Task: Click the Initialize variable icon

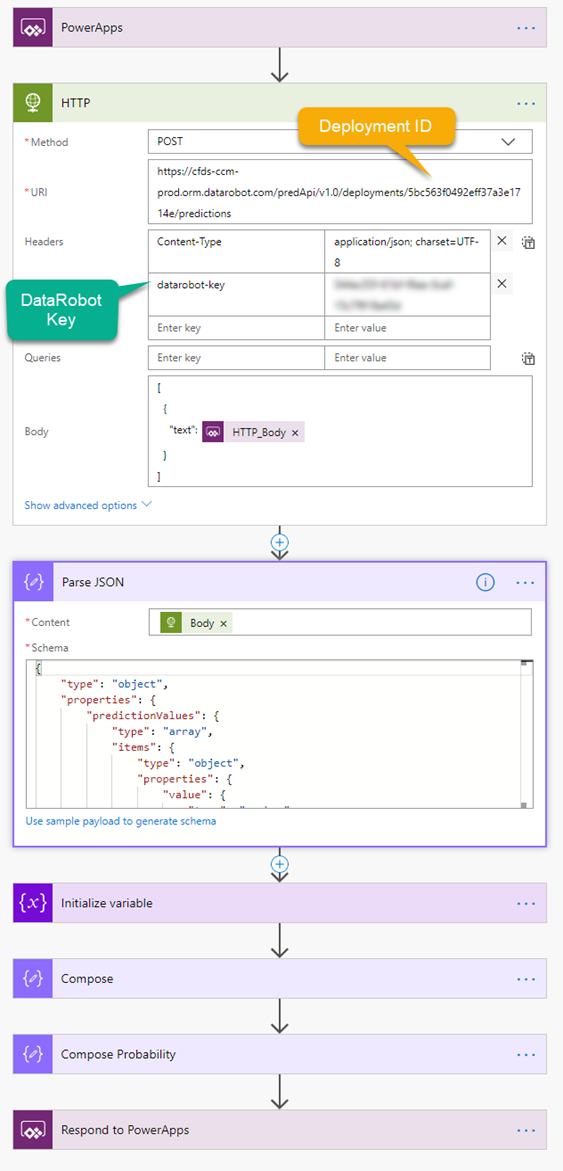Action: tap(33, 903)
